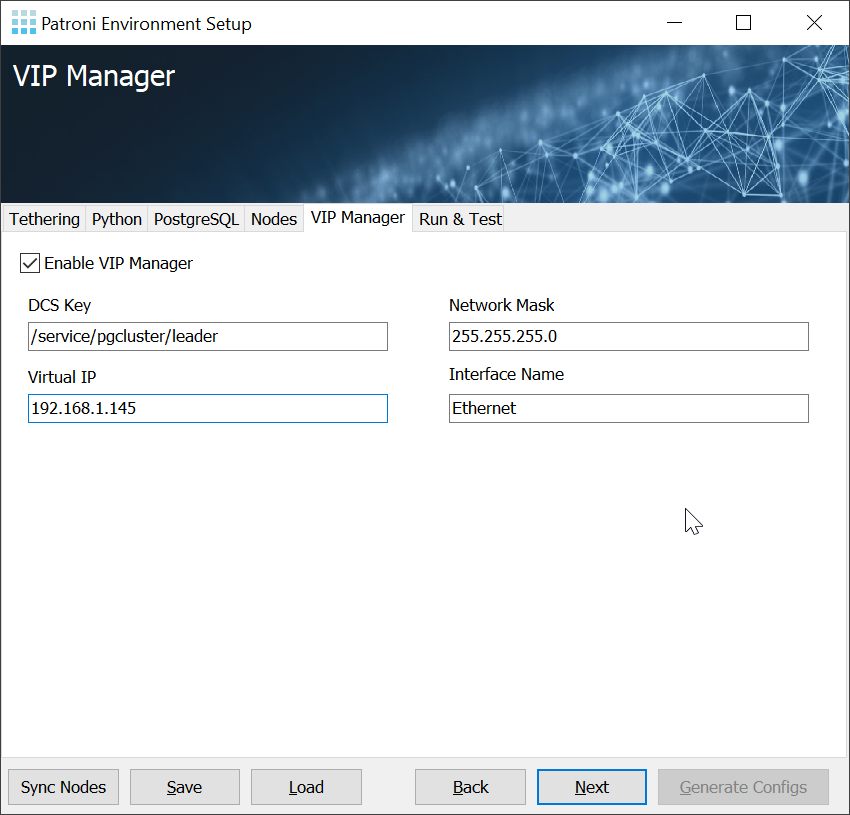Click the Load button

point(306,787)
